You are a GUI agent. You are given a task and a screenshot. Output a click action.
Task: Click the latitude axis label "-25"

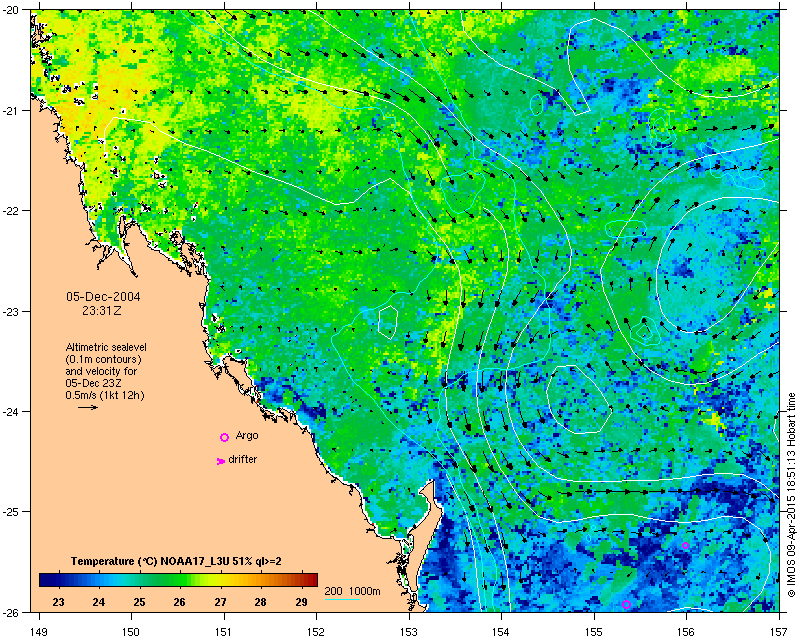point(12,512)
